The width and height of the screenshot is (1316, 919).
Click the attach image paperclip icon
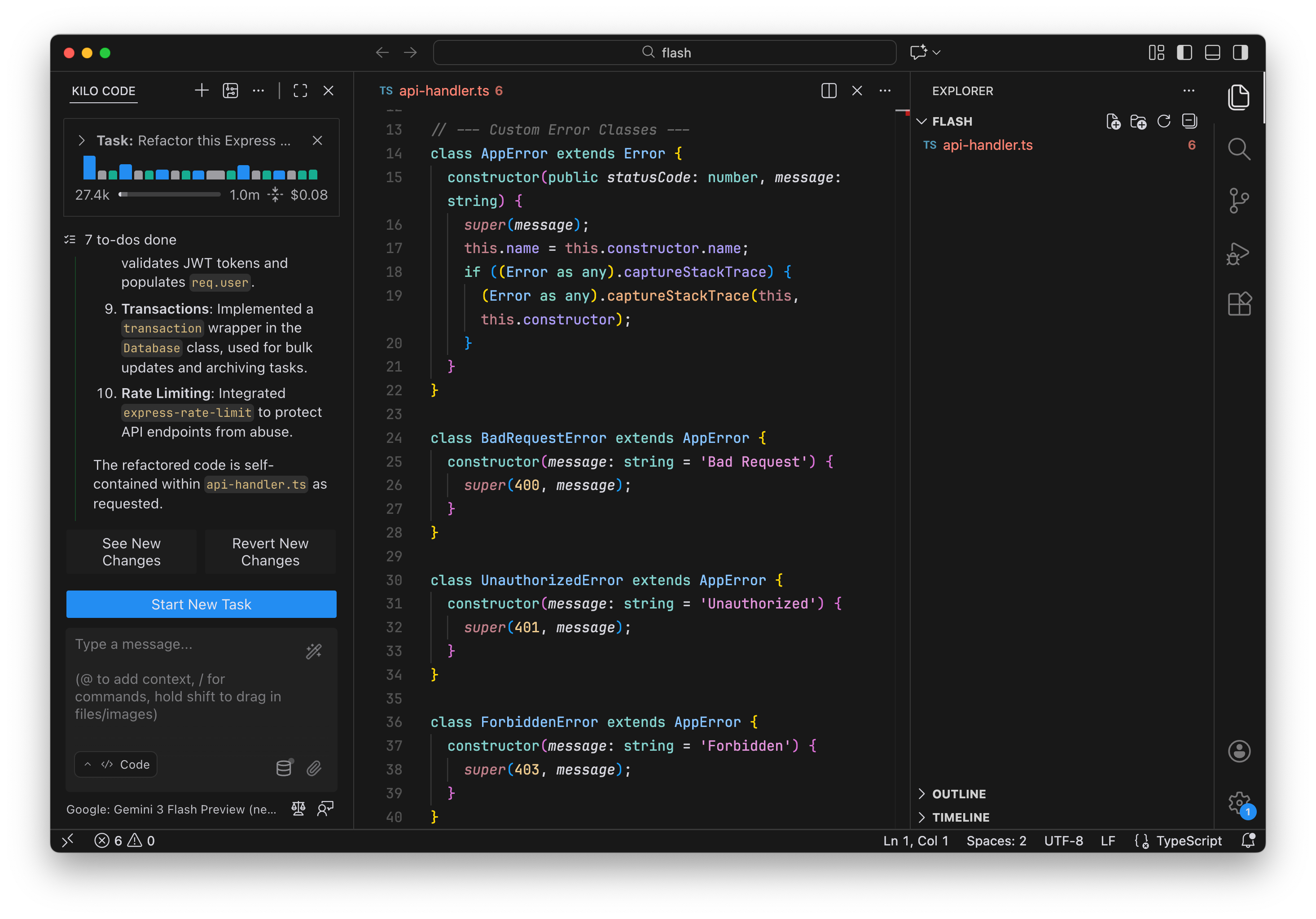pos(314,768)
